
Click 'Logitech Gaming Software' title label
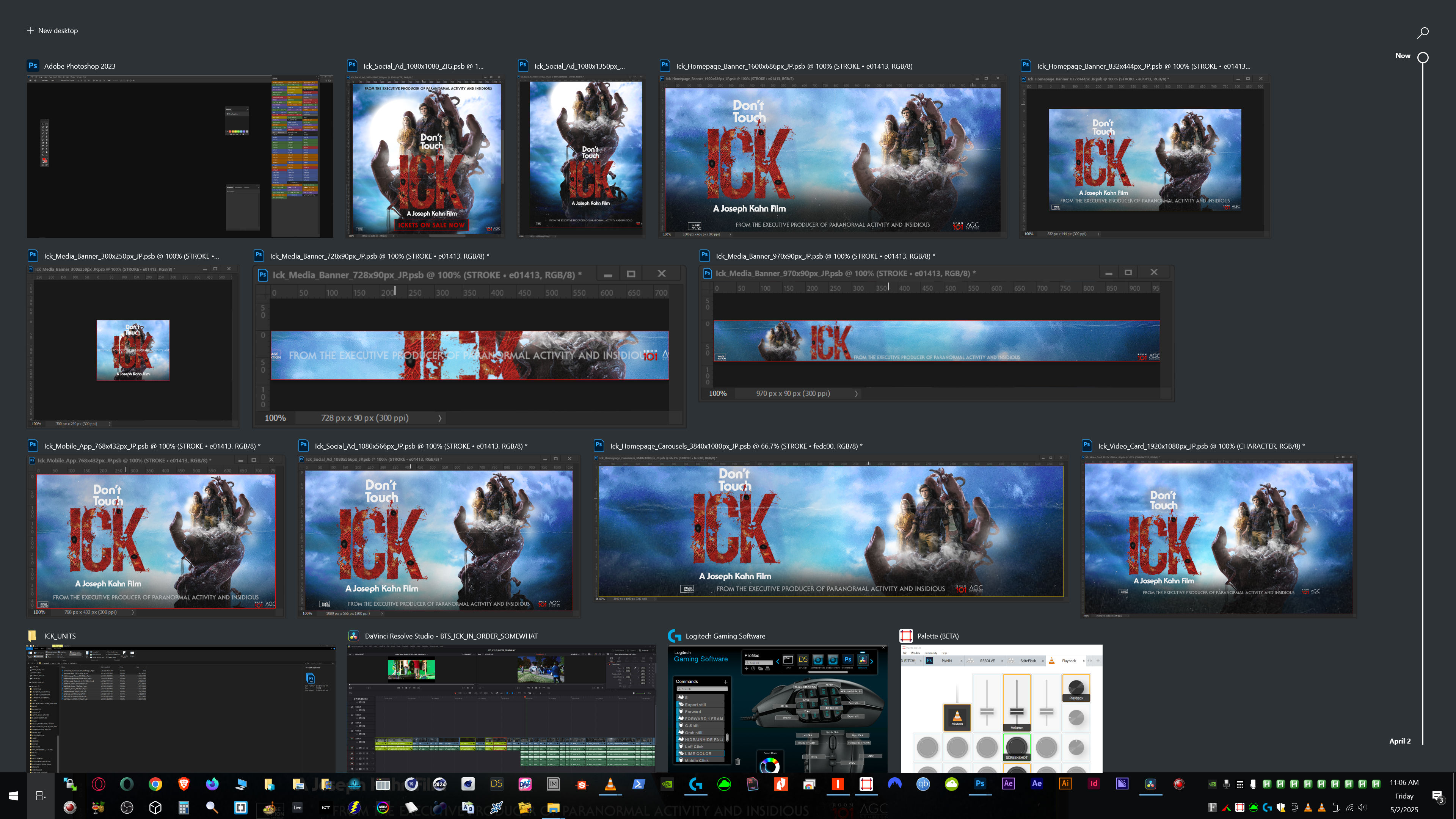725,636
